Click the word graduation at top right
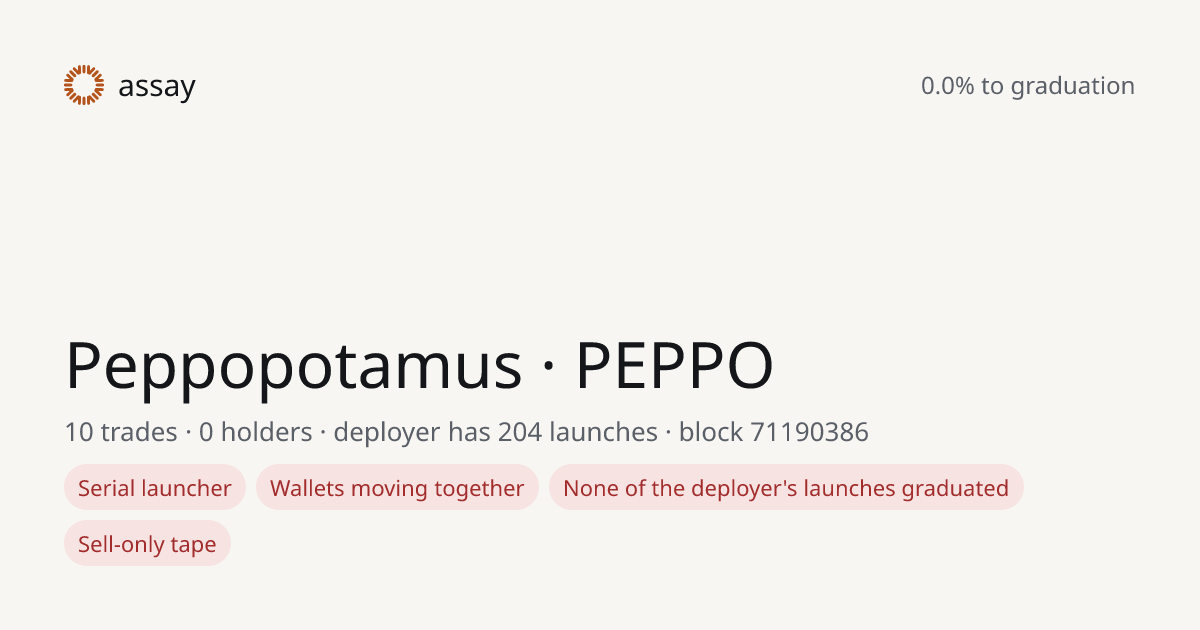 pyautogui.click(x=1073, y=87)
